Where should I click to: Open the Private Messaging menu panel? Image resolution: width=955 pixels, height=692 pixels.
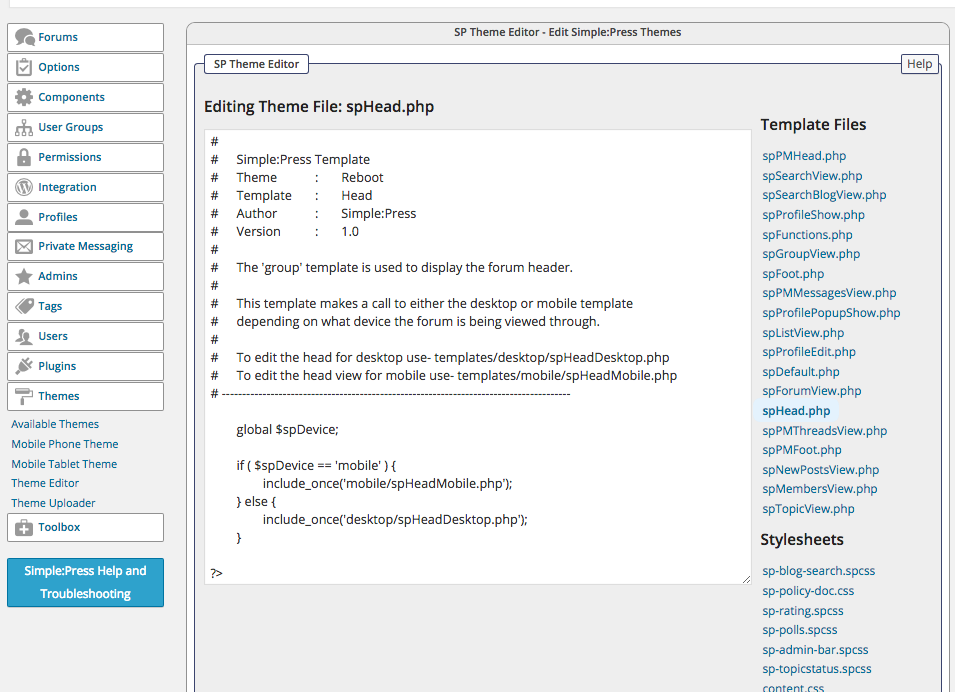pyautogui.click(x=85, y=246)
